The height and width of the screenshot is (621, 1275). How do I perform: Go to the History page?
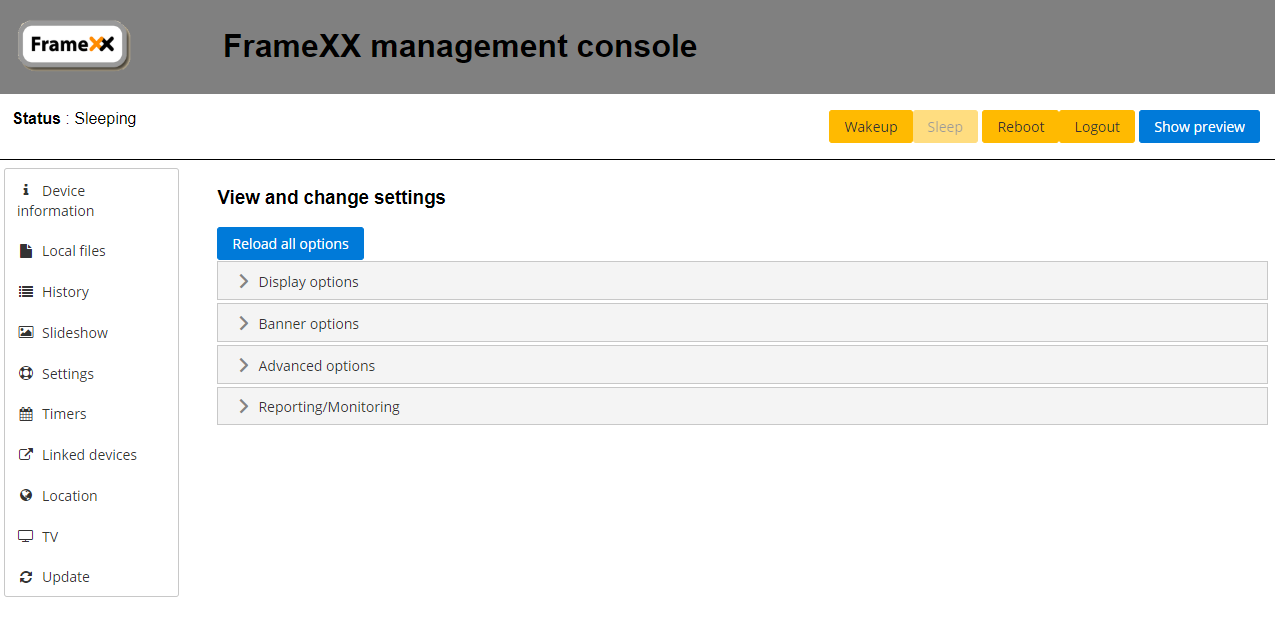(91, 292)
